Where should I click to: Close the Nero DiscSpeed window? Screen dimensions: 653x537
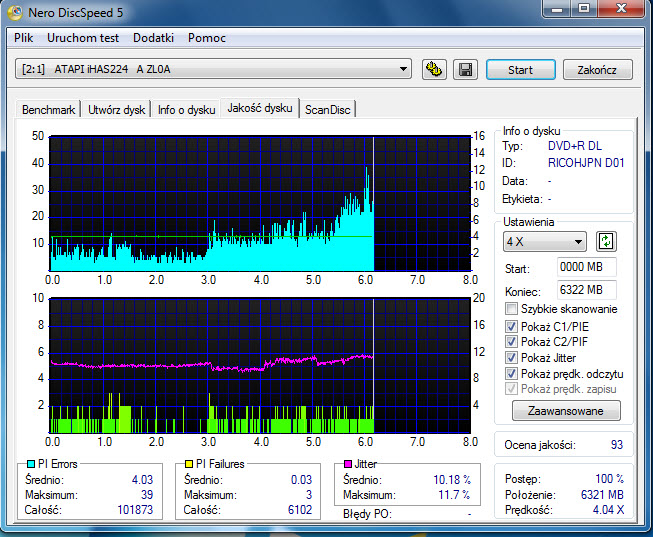pos(621,8)
